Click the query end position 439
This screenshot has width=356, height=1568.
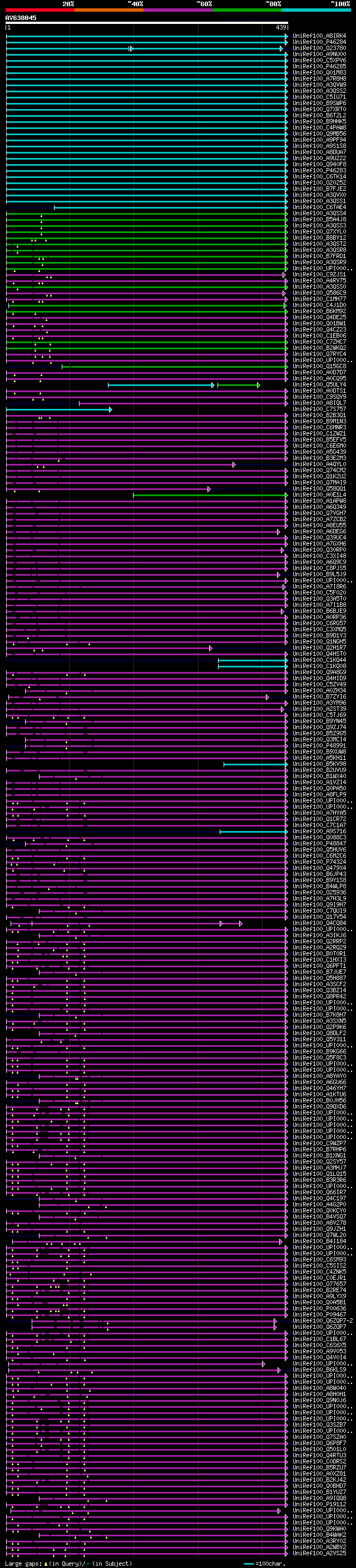point(280,27)
